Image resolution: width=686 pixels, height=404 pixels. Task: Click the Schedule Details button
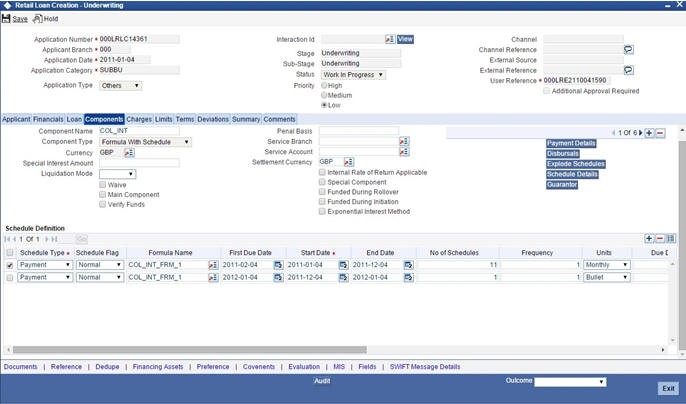(572, 174)
